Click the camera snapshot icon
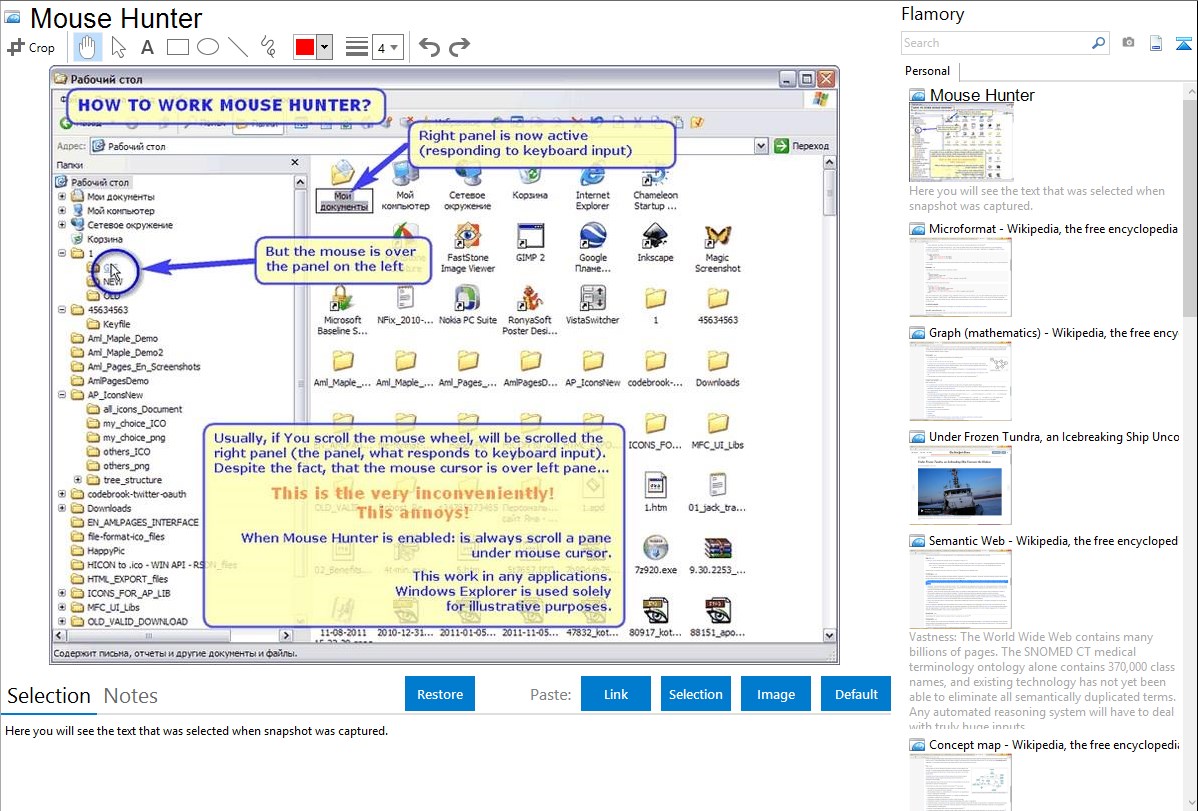This screenshot has width=1198, height=811. 1128,43
